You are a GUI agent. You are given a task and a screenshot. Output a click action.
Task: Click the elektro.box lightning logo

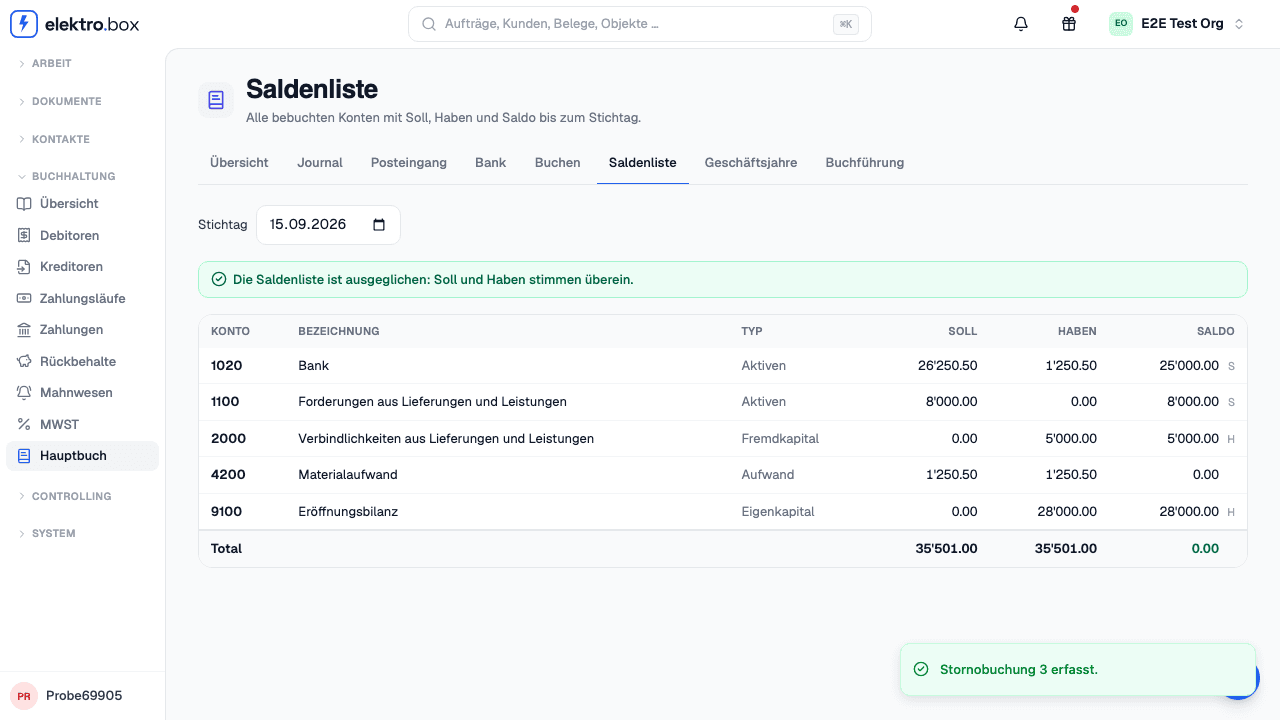coord(24,24)
